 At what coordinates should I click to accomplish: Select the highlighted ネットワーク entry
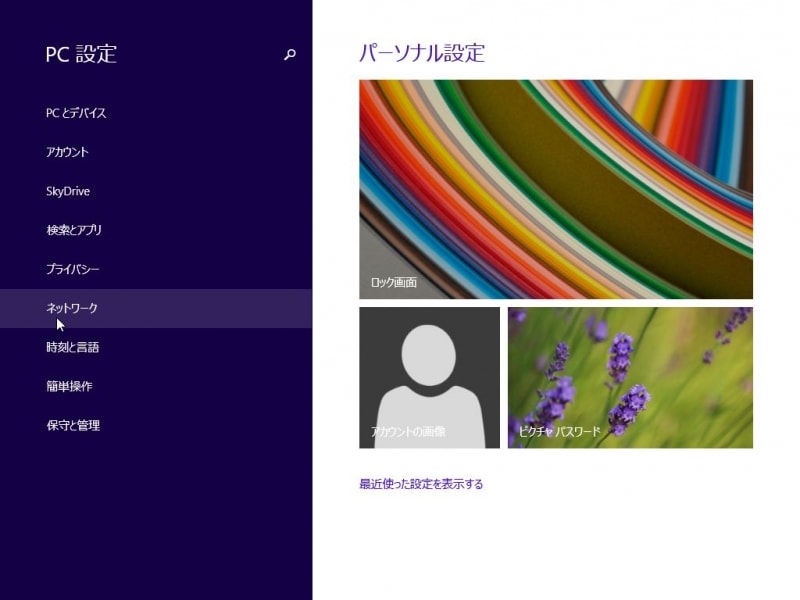click(x=70, y=308)
